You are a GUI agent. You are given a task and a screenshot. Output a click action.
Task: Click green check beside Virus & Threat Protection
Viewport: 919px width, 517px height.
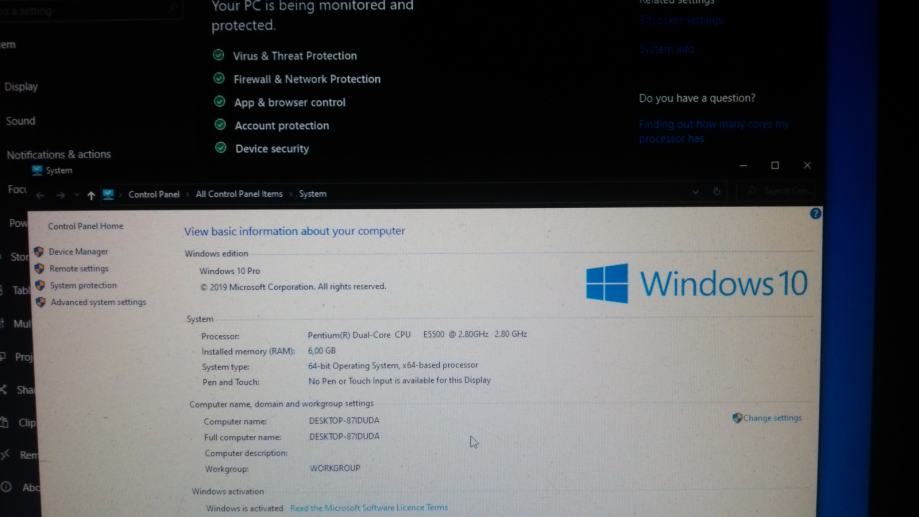click(x=219, y=55)
